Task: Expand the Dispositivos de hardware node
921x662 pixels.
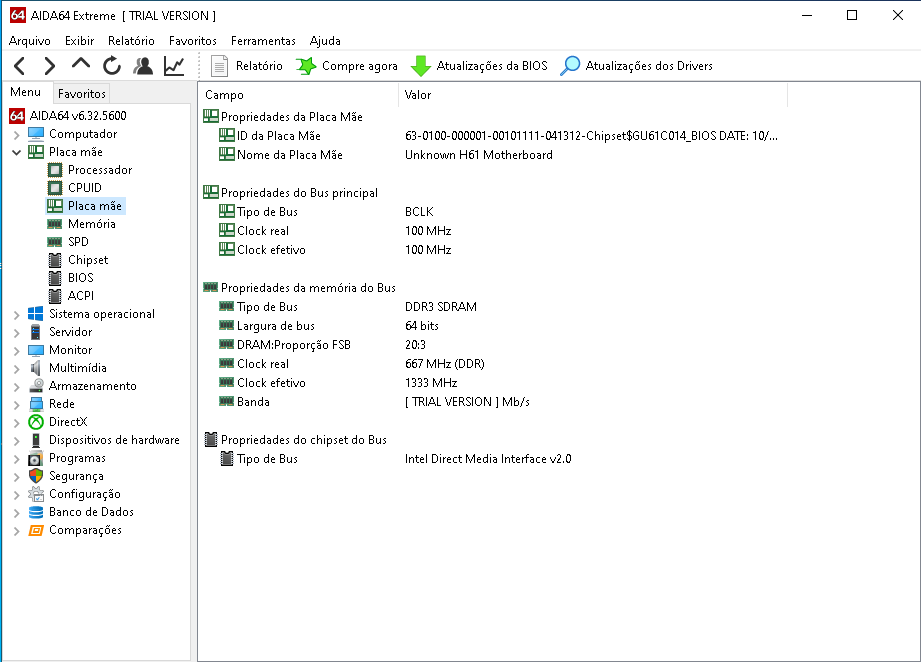Action: (16, 441)
